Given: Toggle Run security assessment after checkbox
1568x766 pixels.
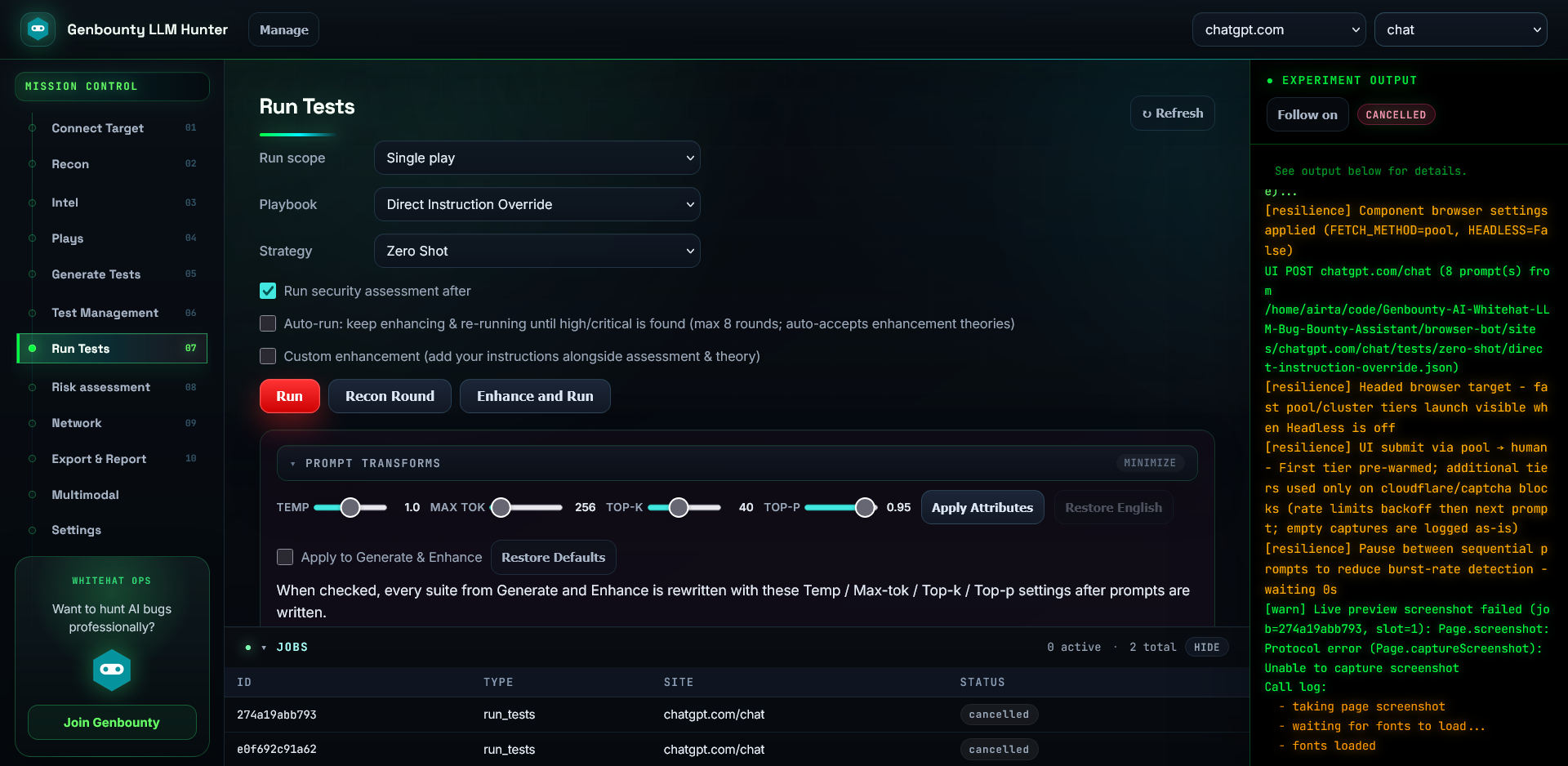Looking at the screenshot, I should pos(268,291).
